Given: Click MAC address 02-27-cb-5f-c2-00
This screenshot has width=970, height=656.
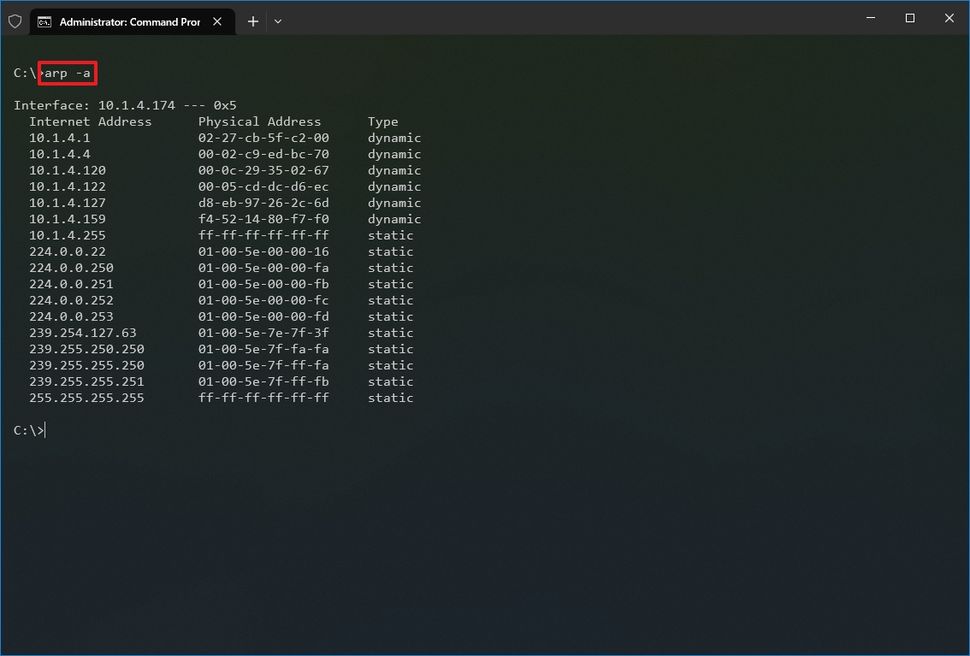Looking at the screenshot, I should 264,137.
